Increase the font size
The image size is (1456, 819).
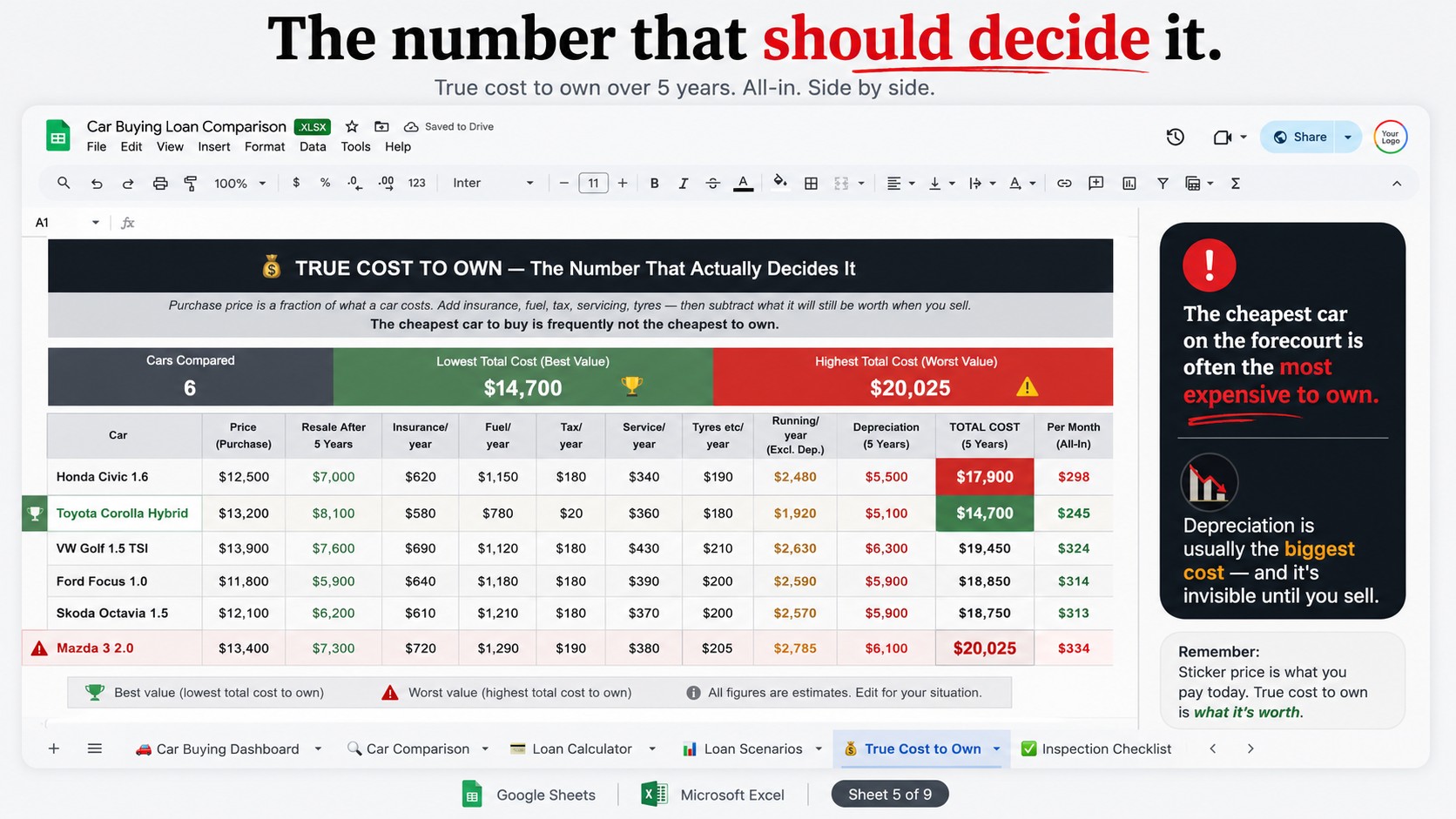(x=623, y=184)
